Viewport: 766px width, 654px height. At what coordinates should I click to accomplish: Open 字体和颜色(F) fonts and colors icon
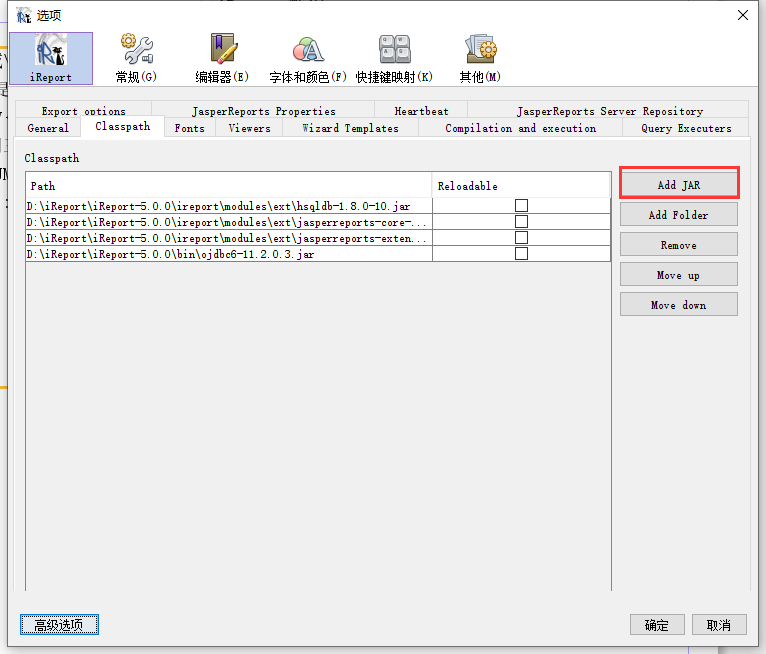click(x=308, y=58)
